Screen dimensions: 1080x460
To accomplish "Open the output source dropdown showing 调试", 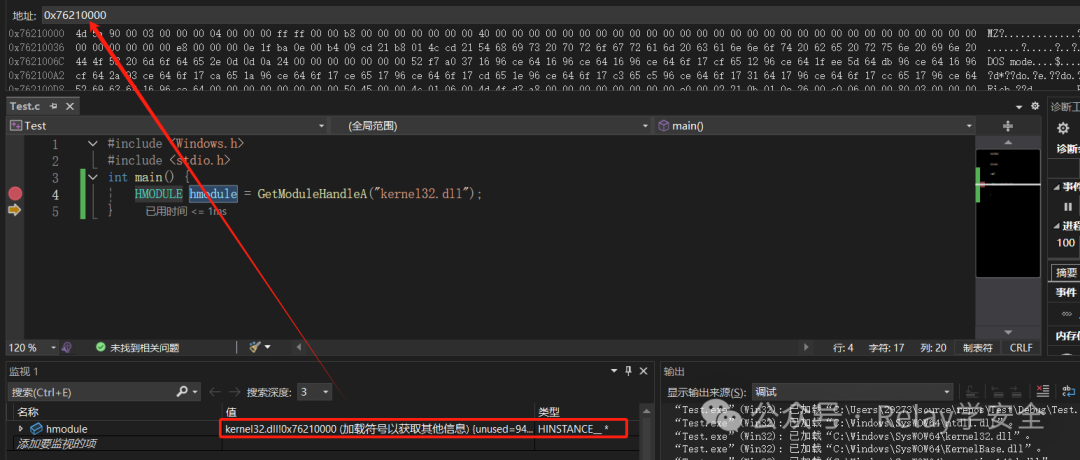I will pos(852,392).
